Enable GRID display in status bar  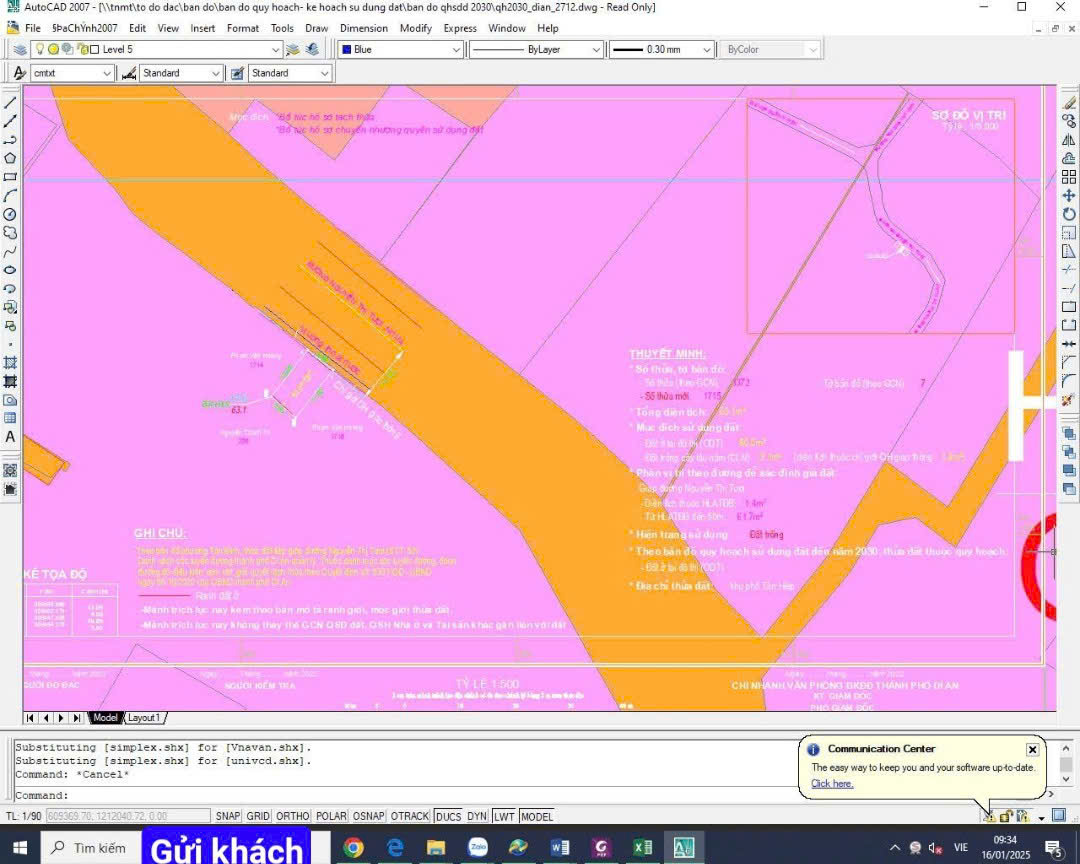pos(259,816)
